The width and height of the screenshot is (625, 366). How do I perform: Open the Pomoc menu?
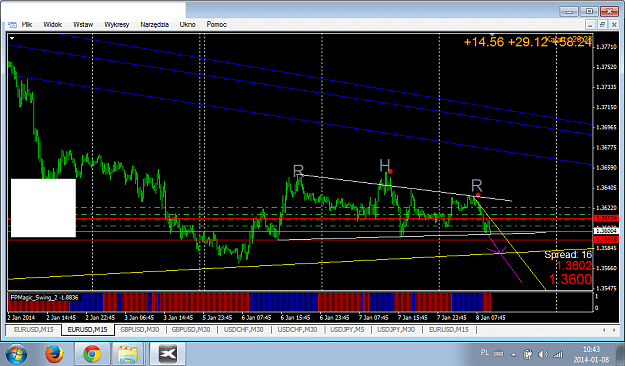point(216,25)
